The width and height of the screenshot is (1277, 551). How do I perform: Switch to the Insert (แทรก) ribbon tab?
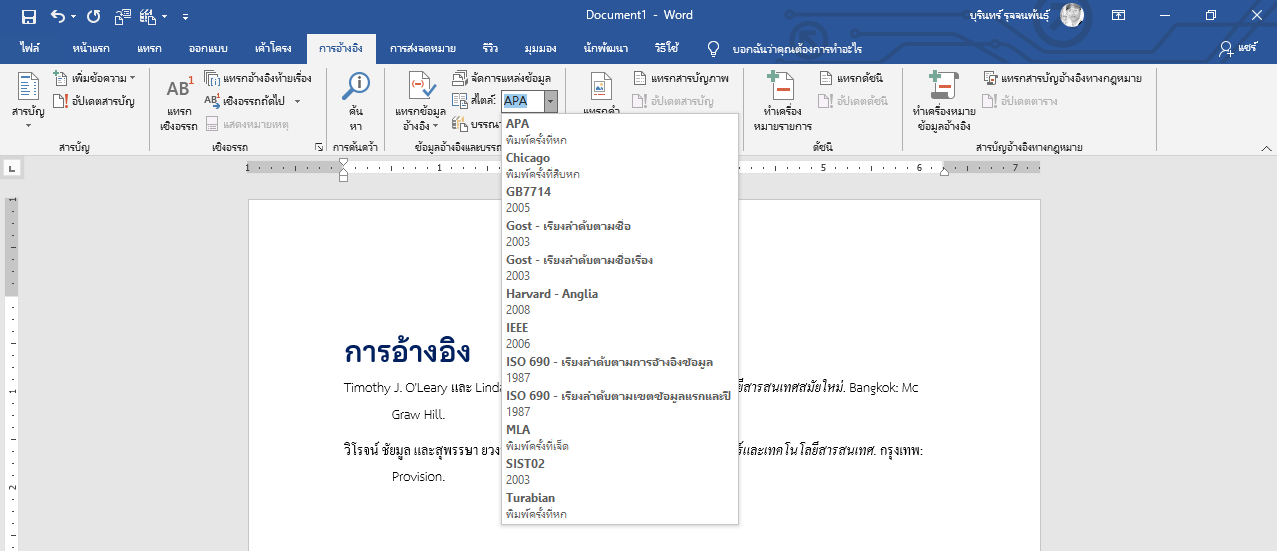coord(148,48)
